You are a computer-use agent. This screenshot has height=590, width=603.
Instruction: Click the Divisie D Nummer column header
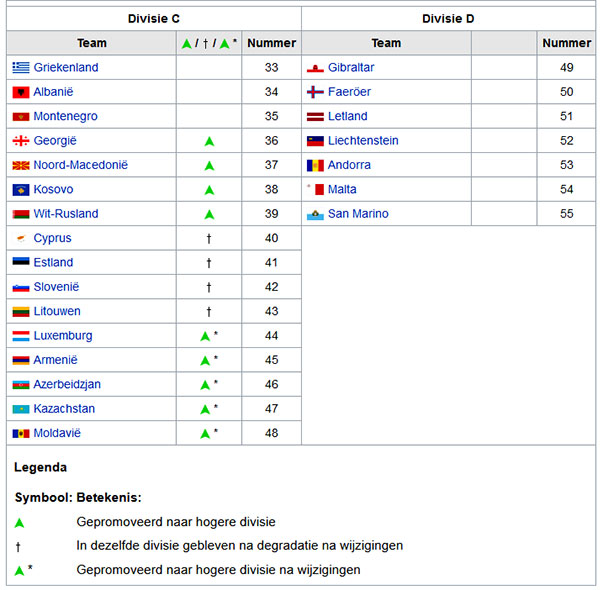click(566, 43)
